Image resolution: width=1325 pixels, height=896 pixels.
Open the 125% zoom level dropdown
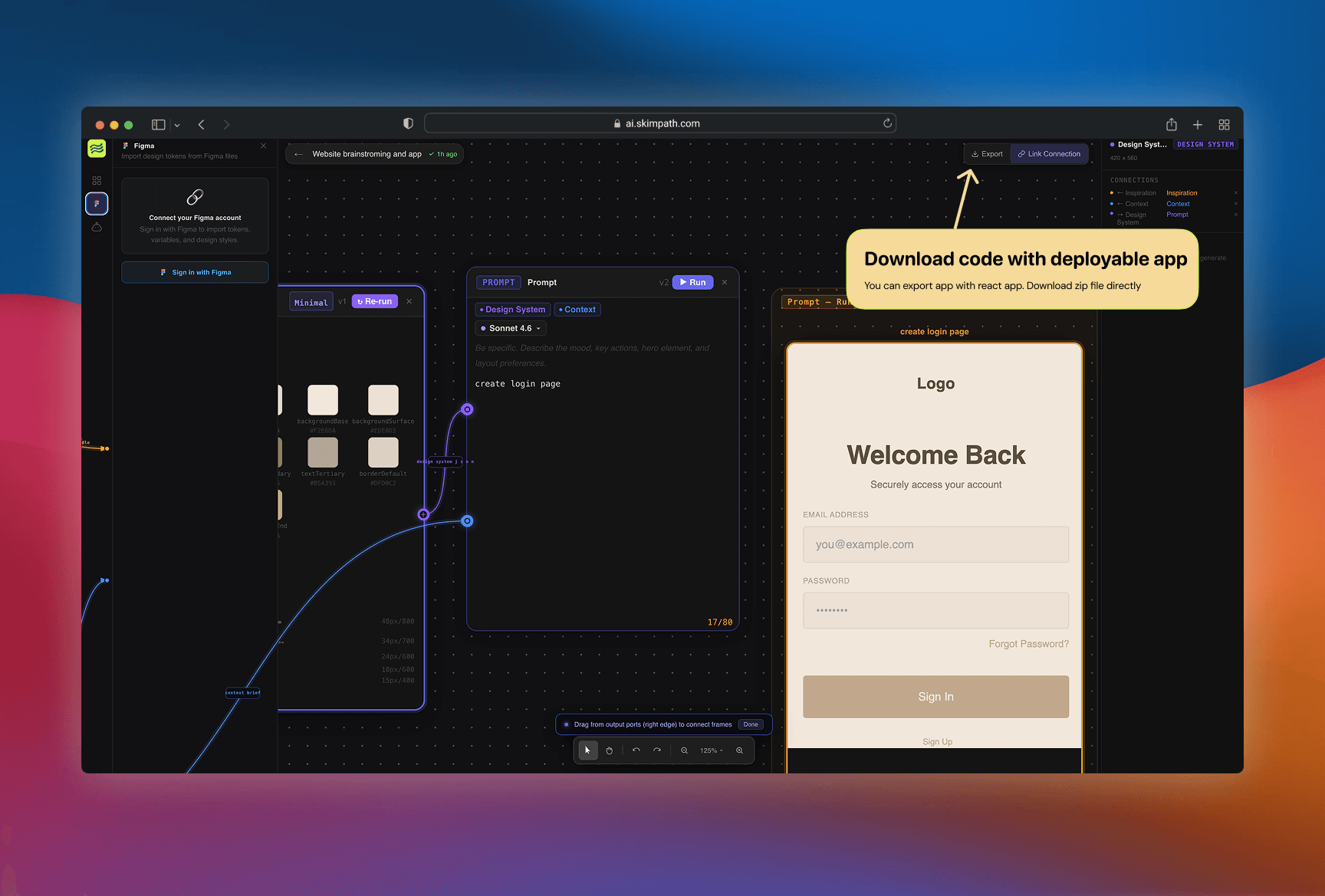click(x=710, y=750)
